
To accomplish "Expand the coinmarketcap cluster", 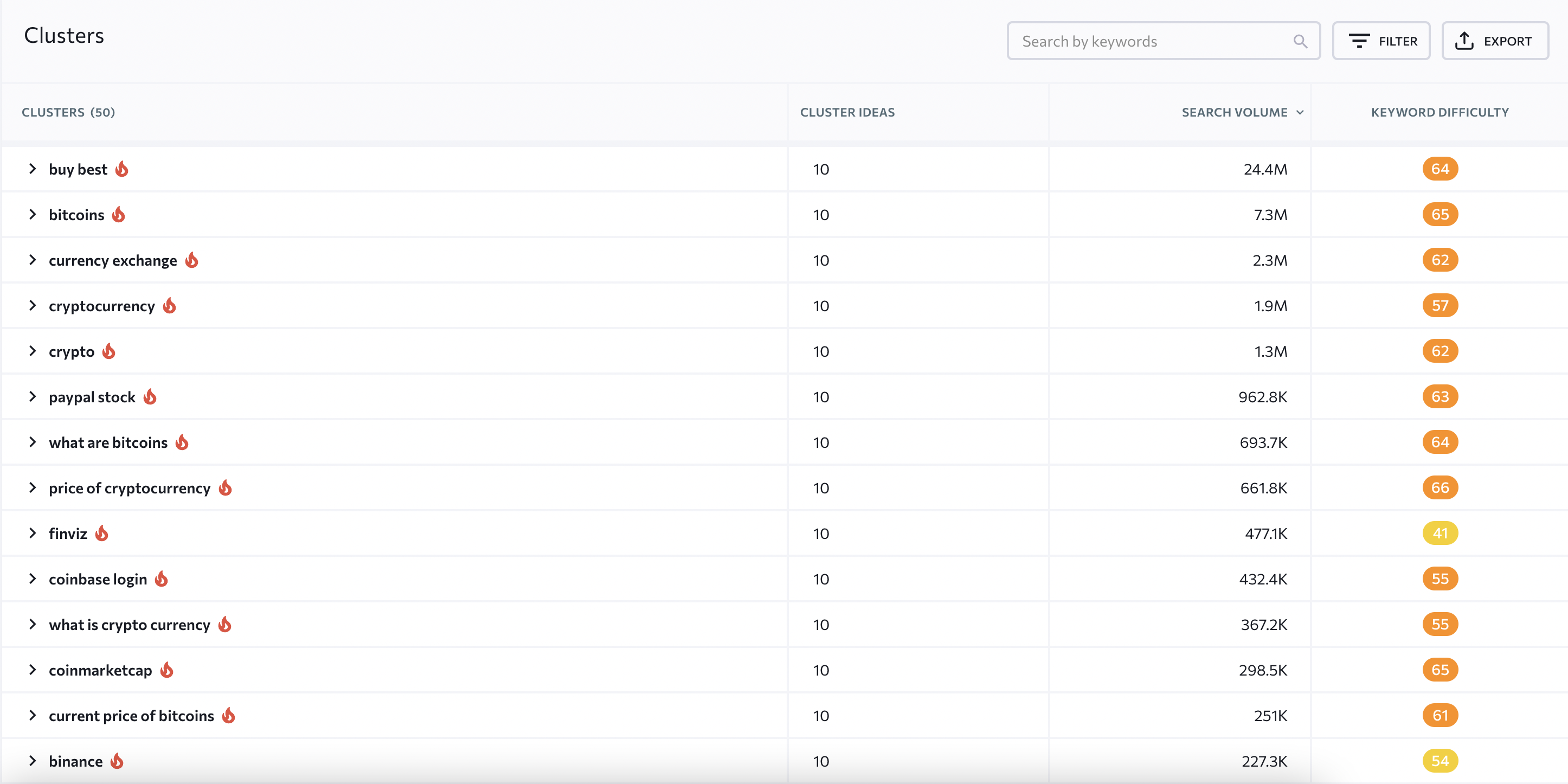I will [33, 670].
